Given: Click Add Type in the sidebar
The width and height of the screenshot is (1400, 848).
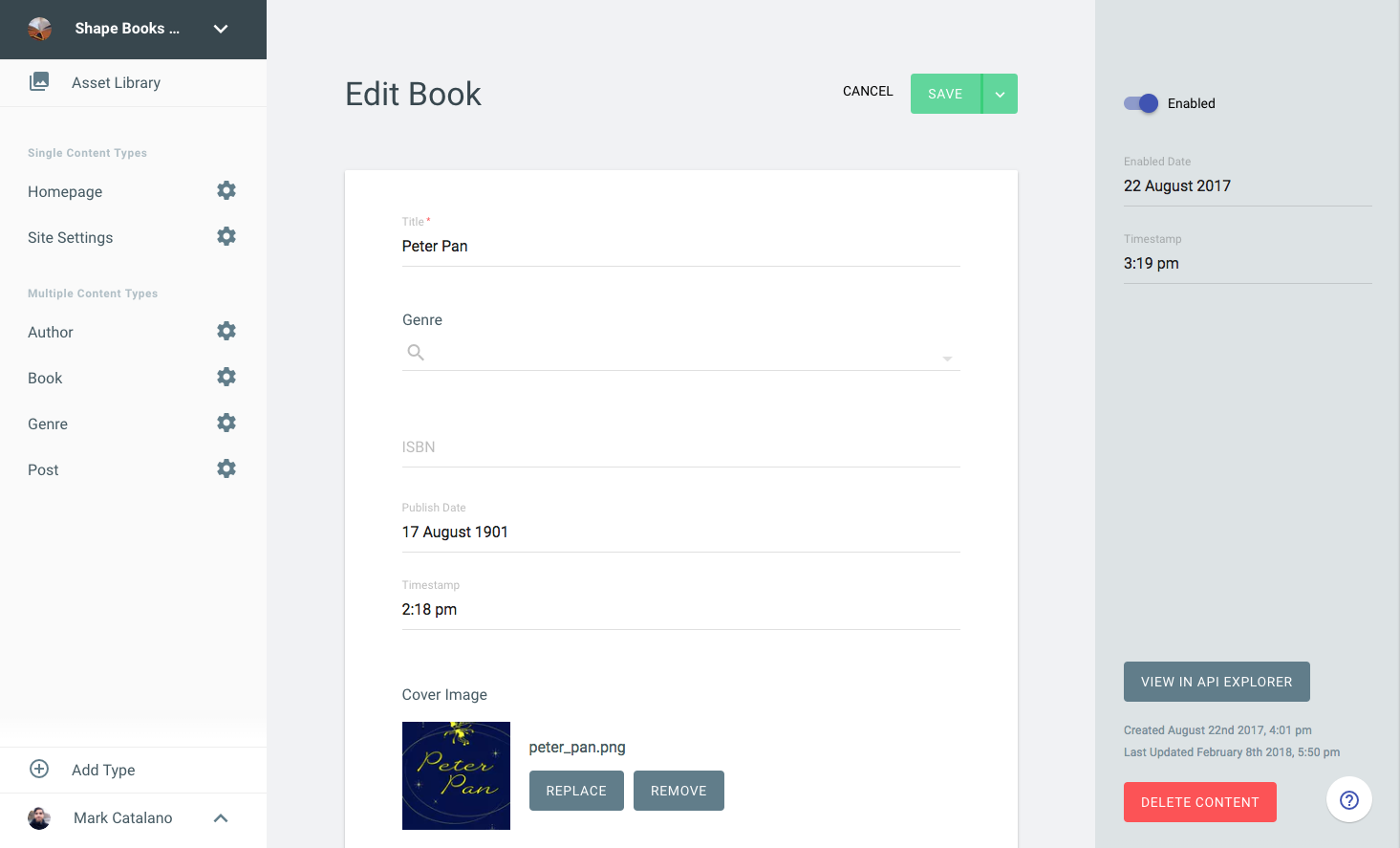Looking at the screenshot, I should 103,770.
